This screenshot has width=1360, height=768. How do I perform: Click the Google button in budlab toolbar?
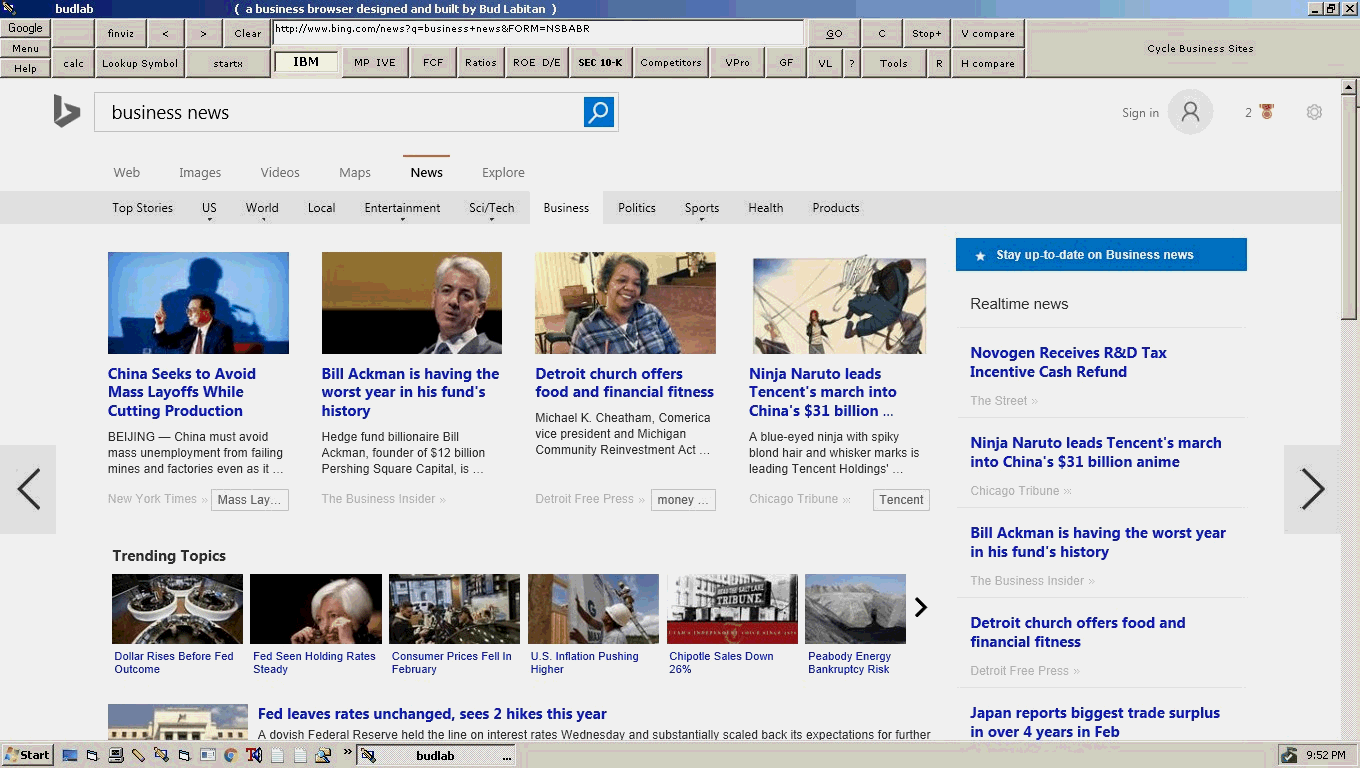pyautogui.click(x=25, y=28)
